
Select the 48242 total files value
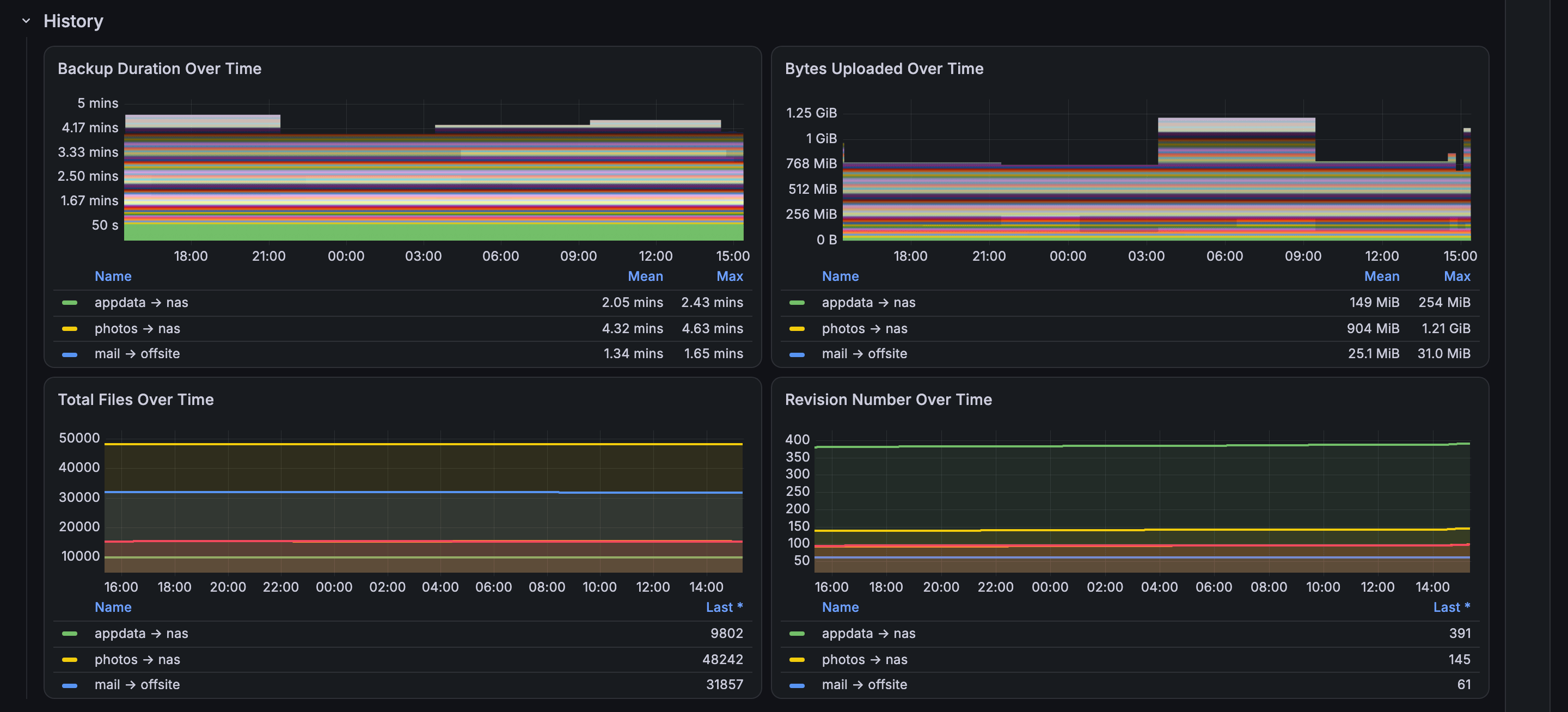point(722,660)
